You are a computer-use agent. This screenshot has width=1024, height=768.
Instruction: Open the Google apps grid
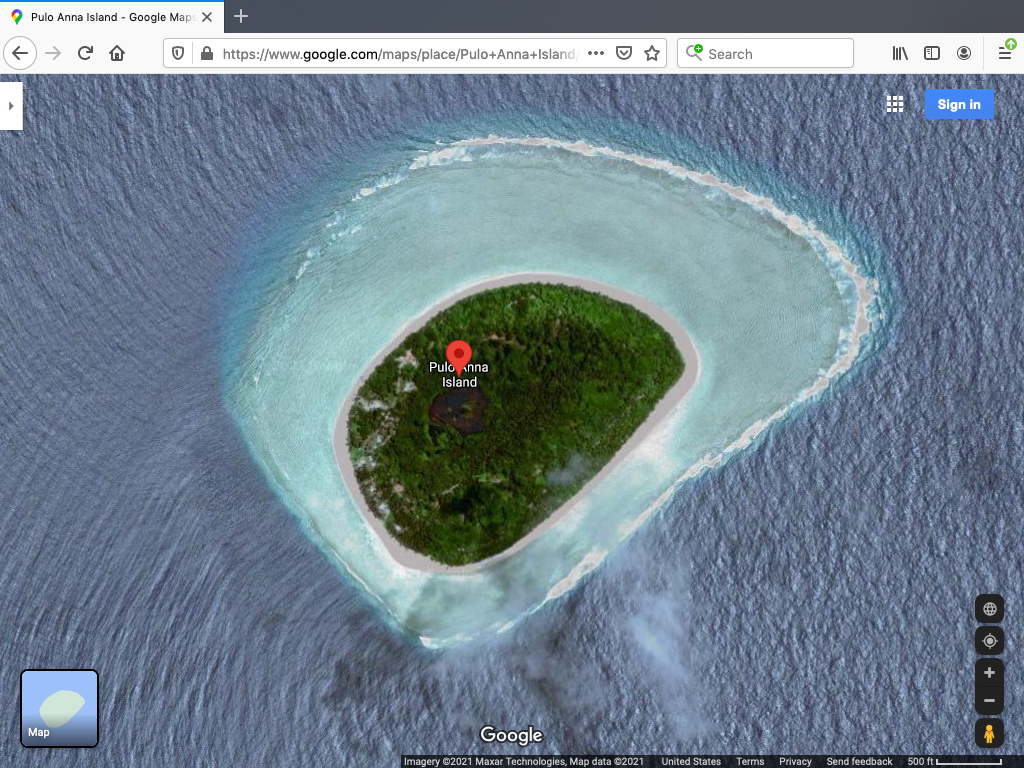895,105
